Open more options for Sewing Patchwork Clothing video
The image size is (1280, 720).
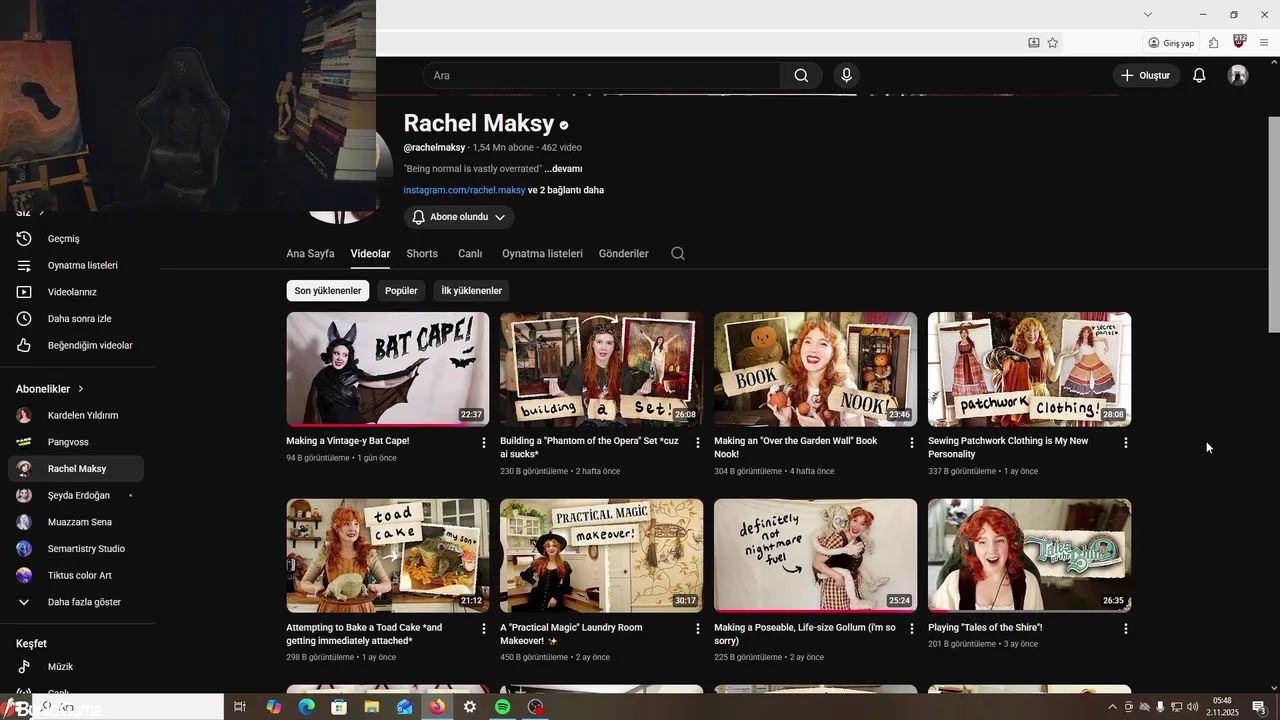[1126, 442]
